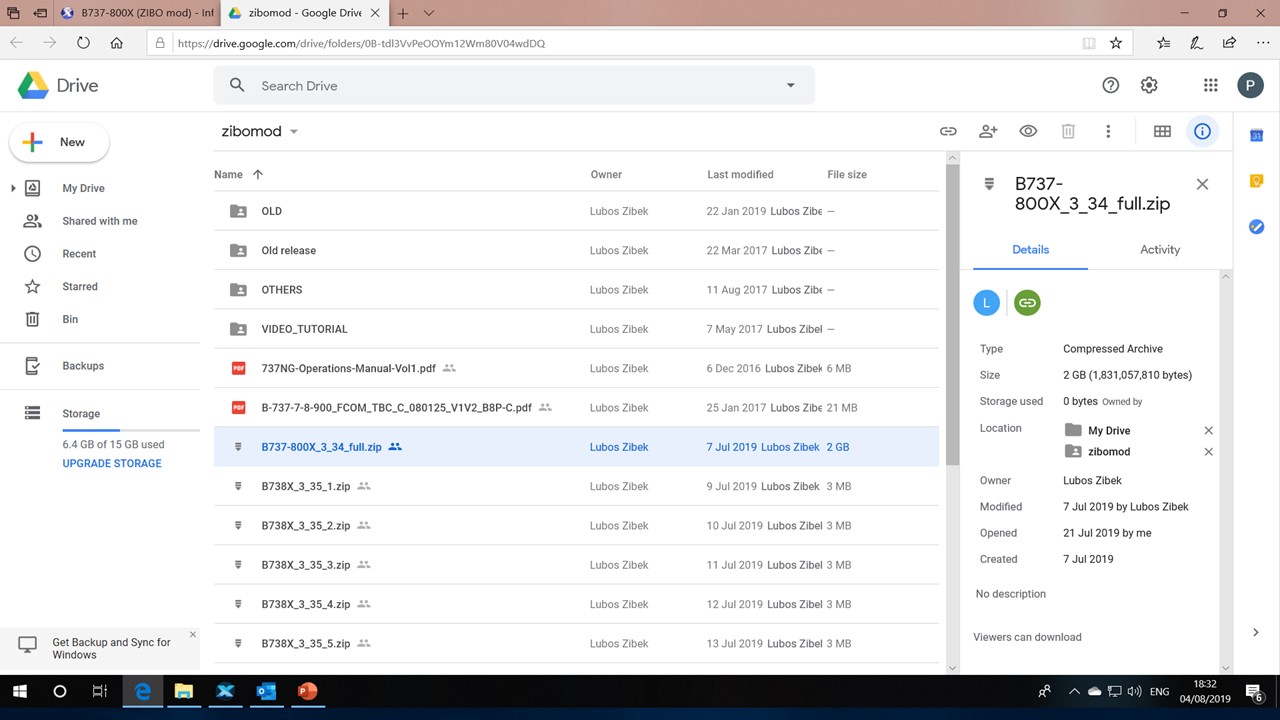Open More actions three-dot menu

1108,131
